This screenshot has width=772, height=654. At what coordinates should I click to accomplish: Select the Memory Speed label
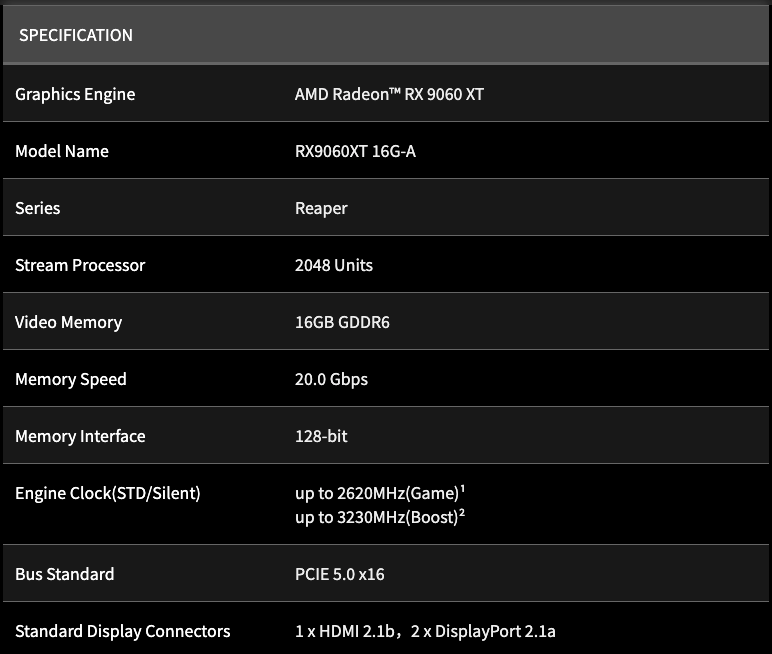(x=70, y=380)
